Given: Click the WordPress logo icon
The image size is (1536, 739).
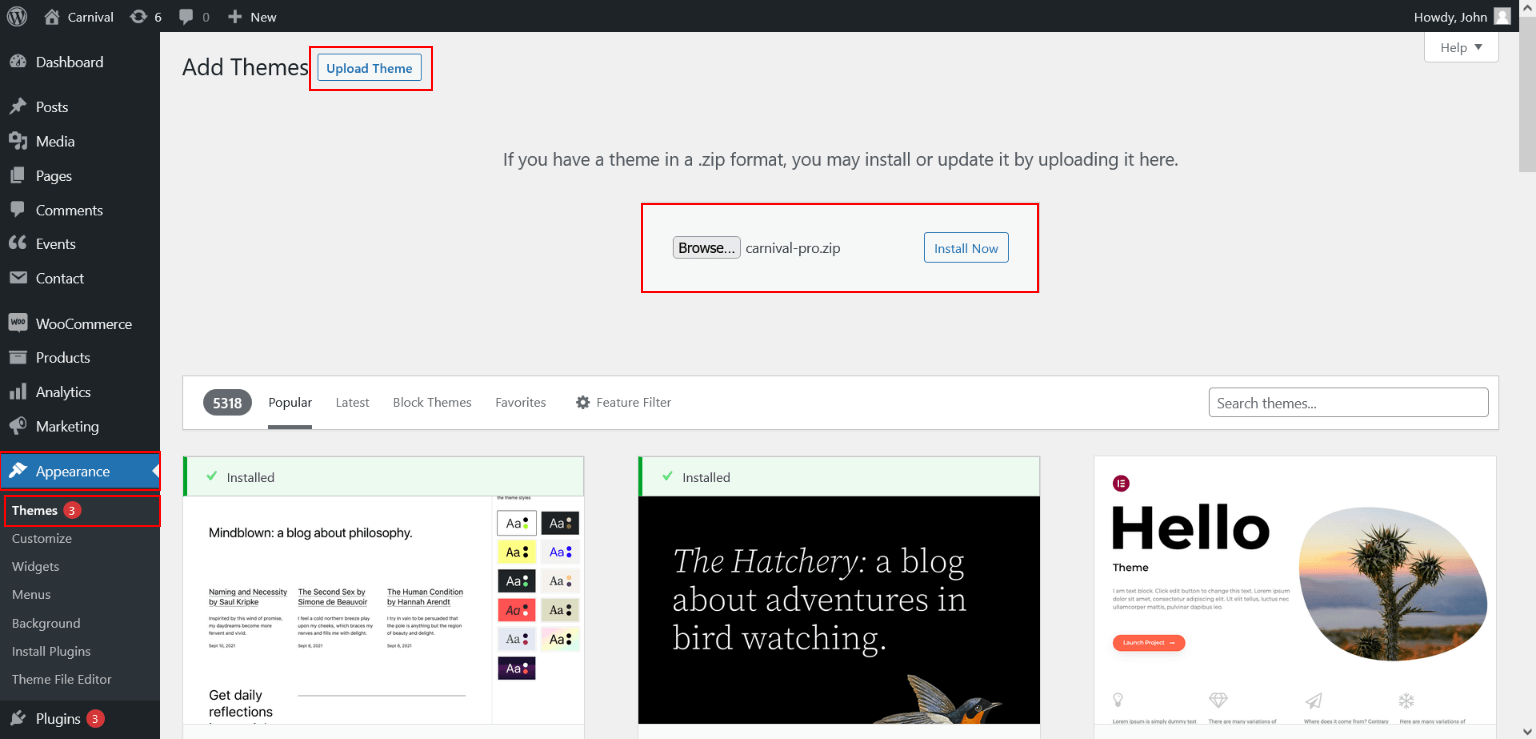Looking at the screenshot, I should pos(17,16).
